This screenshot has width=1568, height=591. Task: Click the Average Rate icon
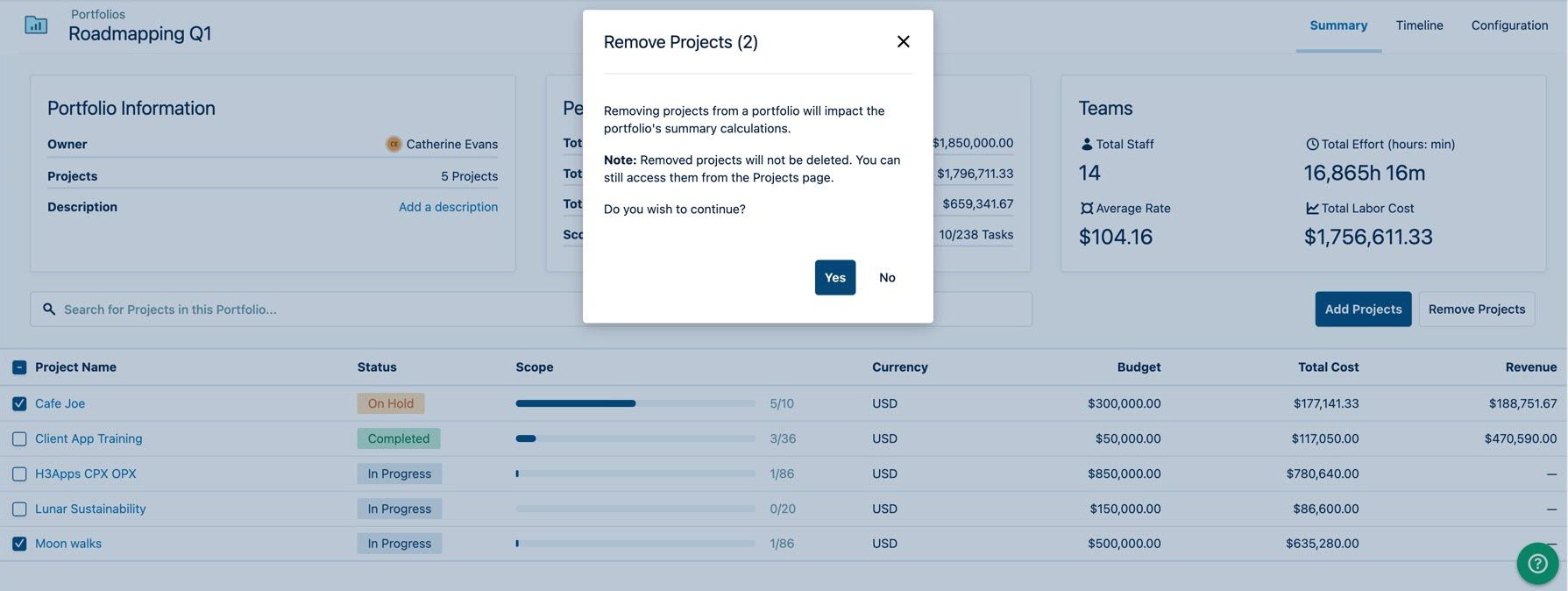[1087, 208]
